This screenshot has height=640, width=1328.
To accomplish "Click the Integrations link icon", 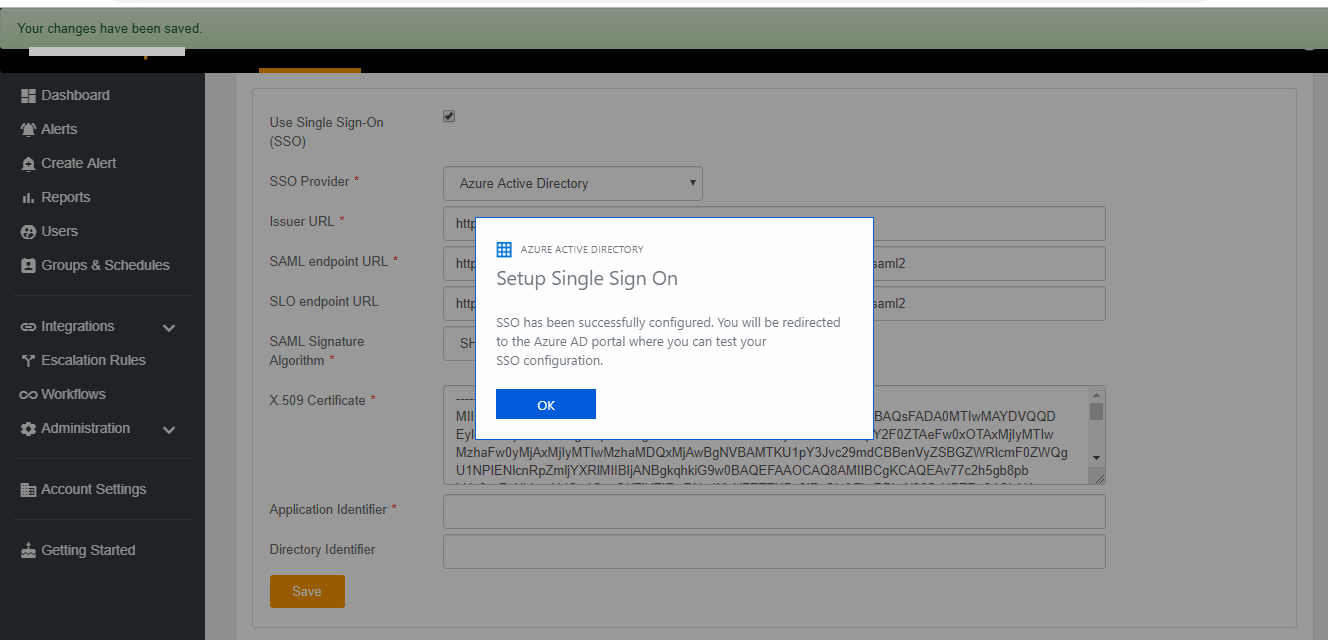I will [x=28, y=327].
